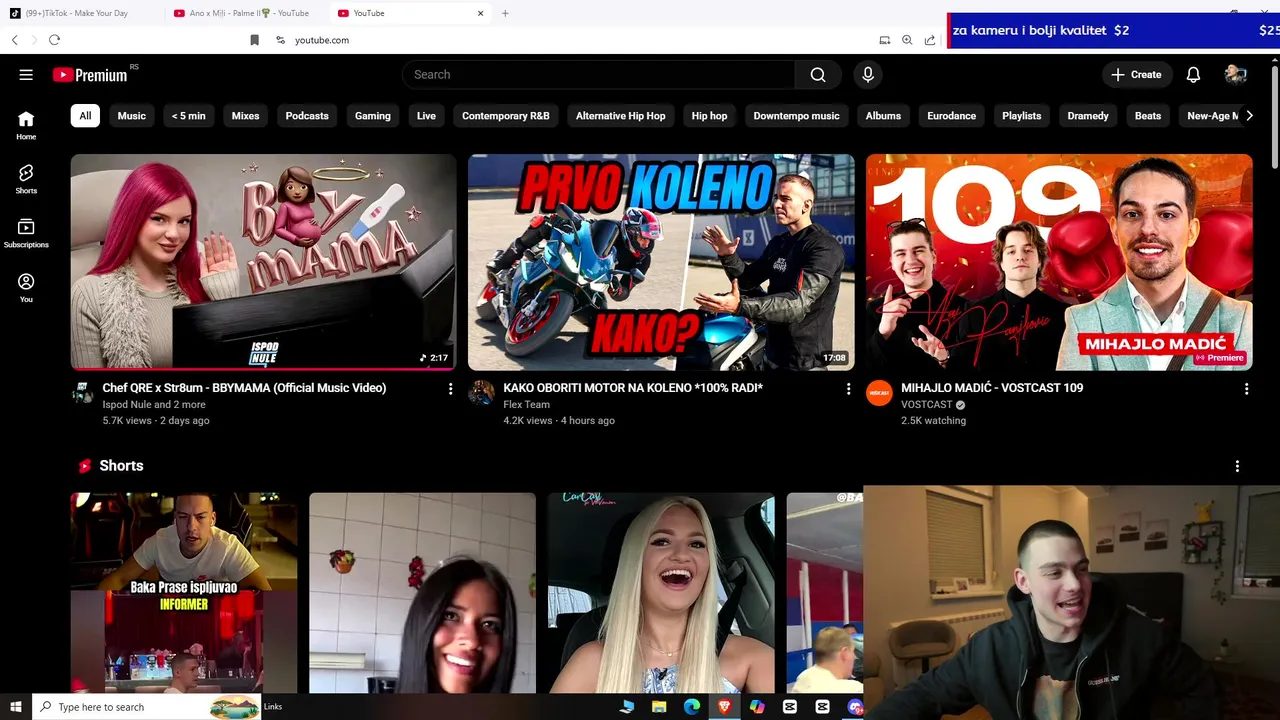Open the account avatar menu
This screenshot has height=720, width=1280.
click(1236, 75)
